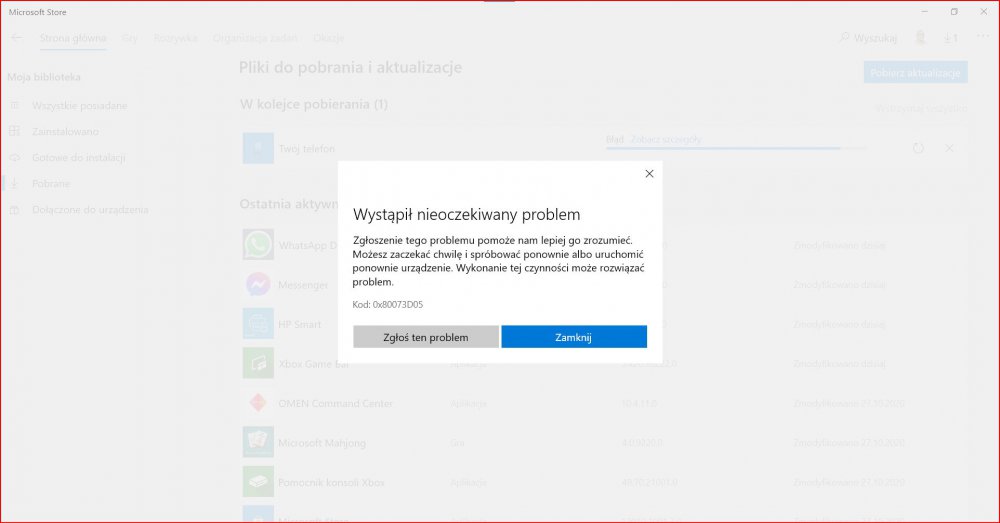Retry the Twój telefon download

click(918, 148)
